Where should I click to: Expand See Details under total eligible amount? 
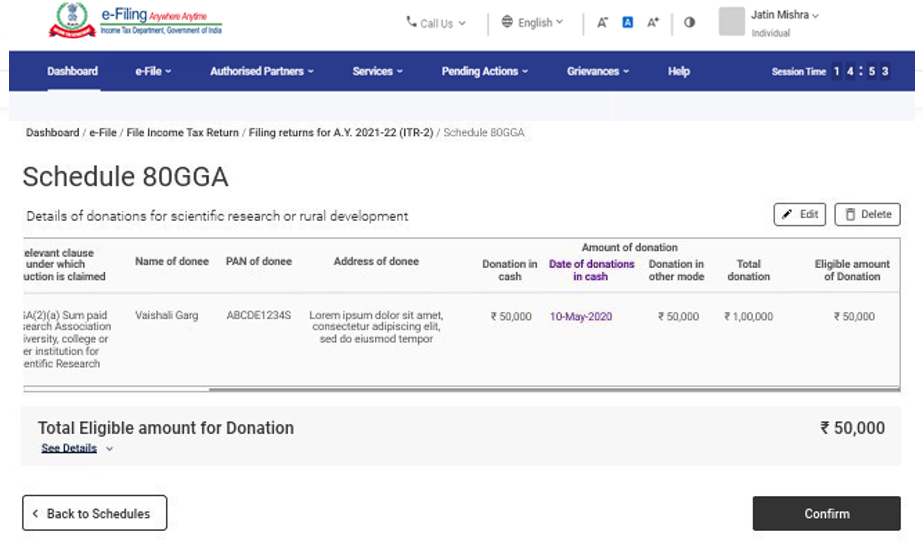point(77,449)
